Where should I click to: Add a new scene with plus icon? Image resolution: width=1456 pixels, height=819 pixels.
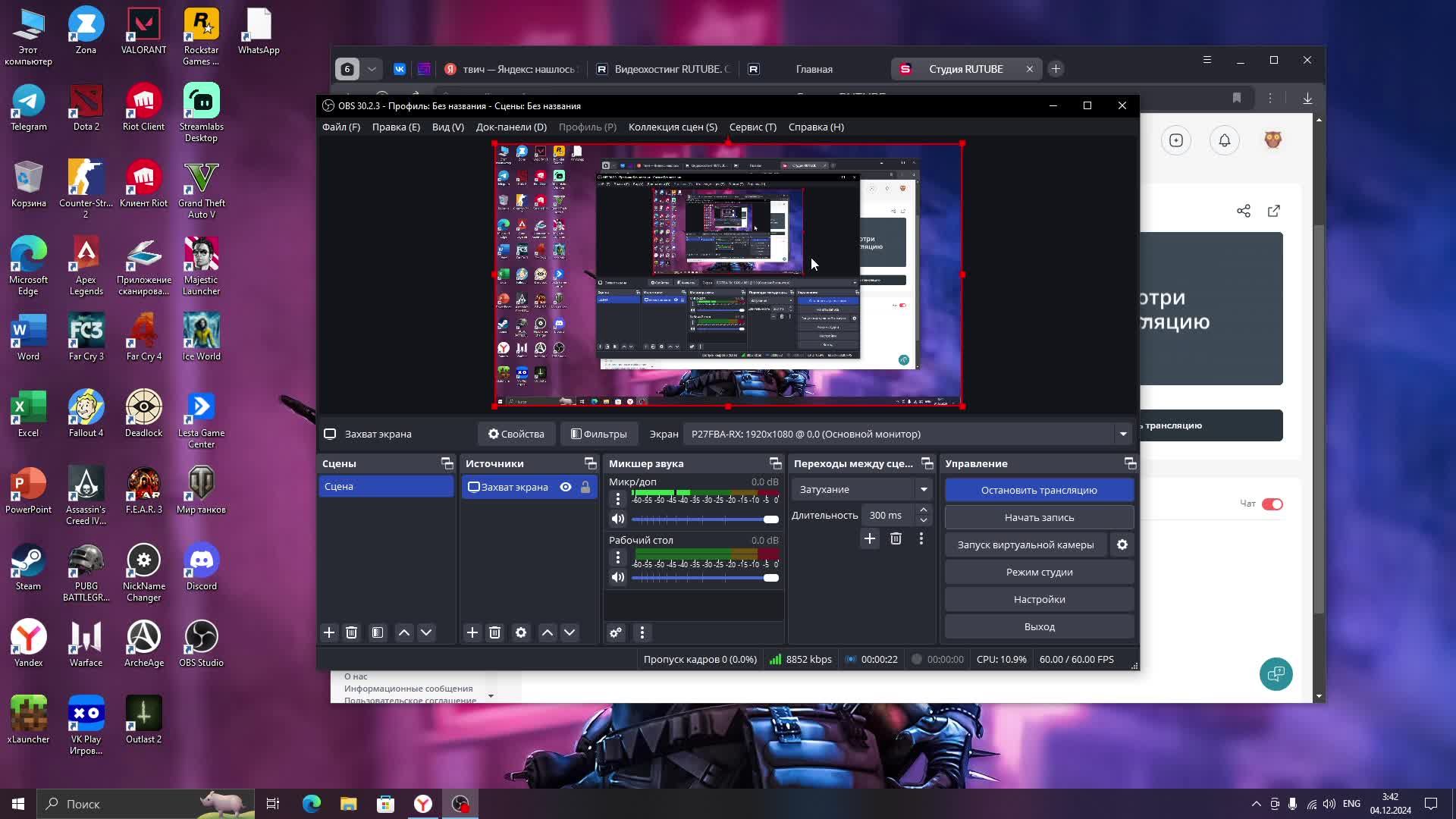point(329,632)
